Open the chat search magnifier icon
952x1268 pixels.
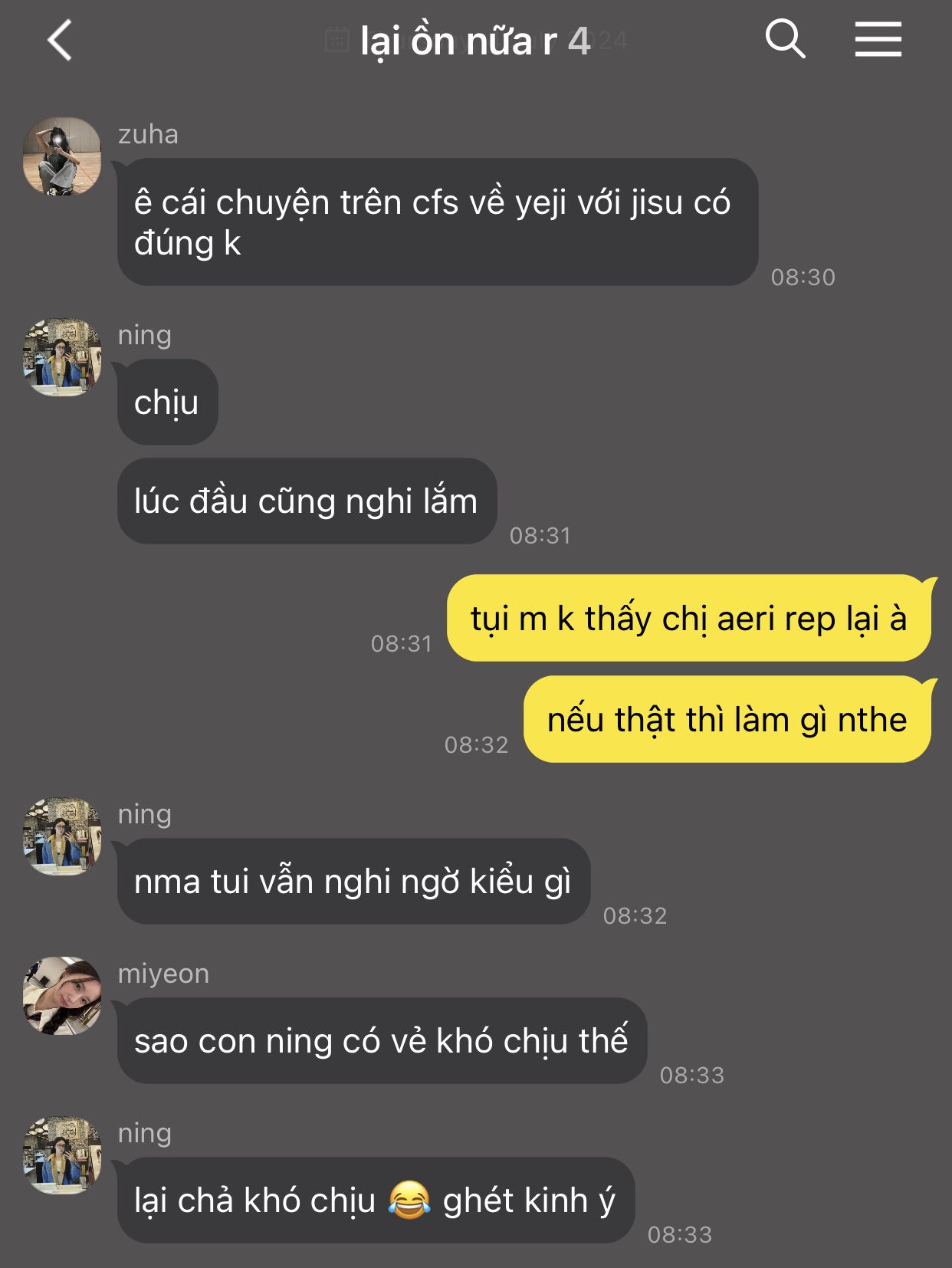pos(785,38)
